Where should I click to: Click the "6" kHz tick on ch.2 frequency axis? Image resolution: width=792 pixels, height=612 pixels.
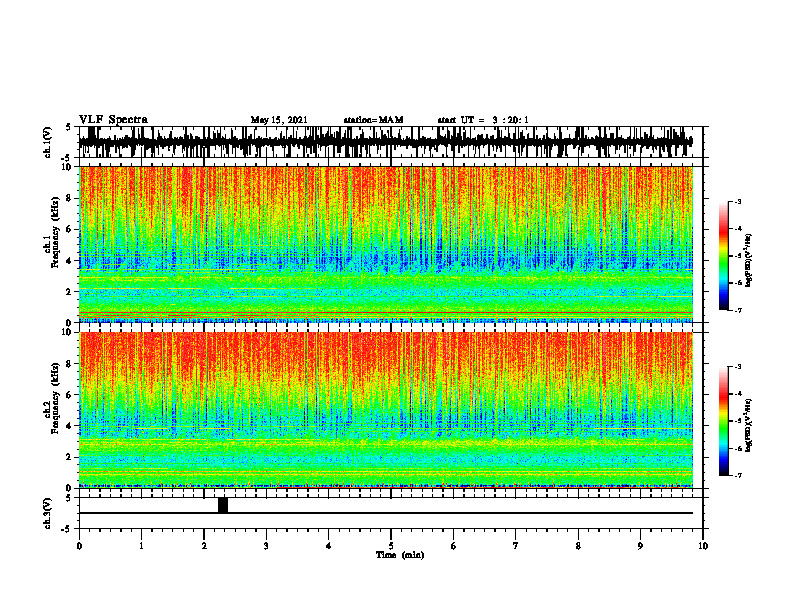click(70, 395)
